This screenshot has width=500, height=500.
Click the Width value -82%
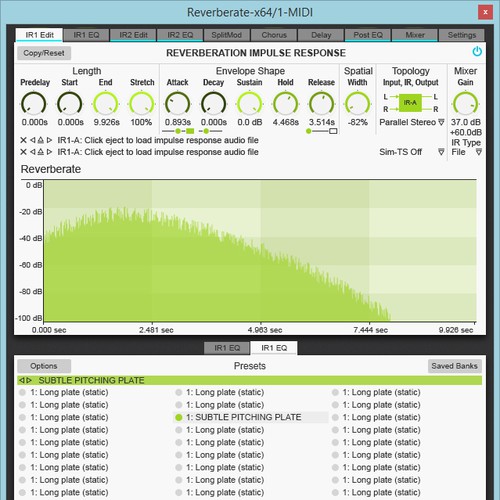[x=358, y=122]
